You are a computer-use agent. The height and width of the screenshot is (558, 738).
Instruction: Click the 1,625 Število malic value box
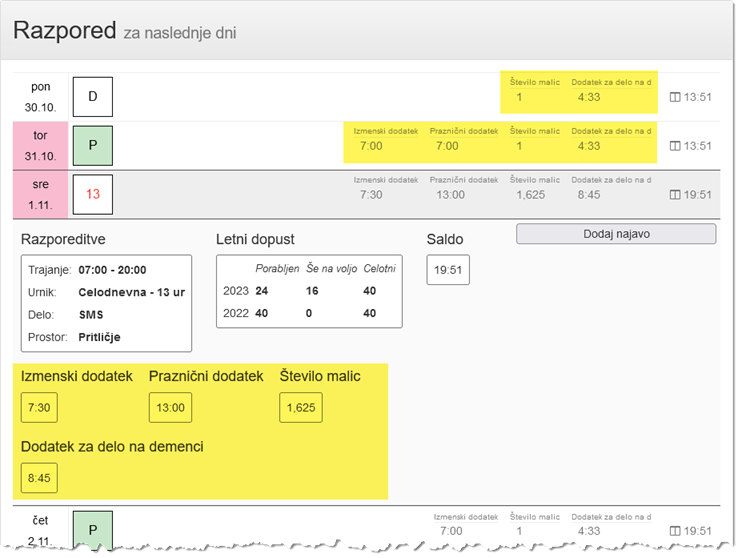tap(302, 408)
